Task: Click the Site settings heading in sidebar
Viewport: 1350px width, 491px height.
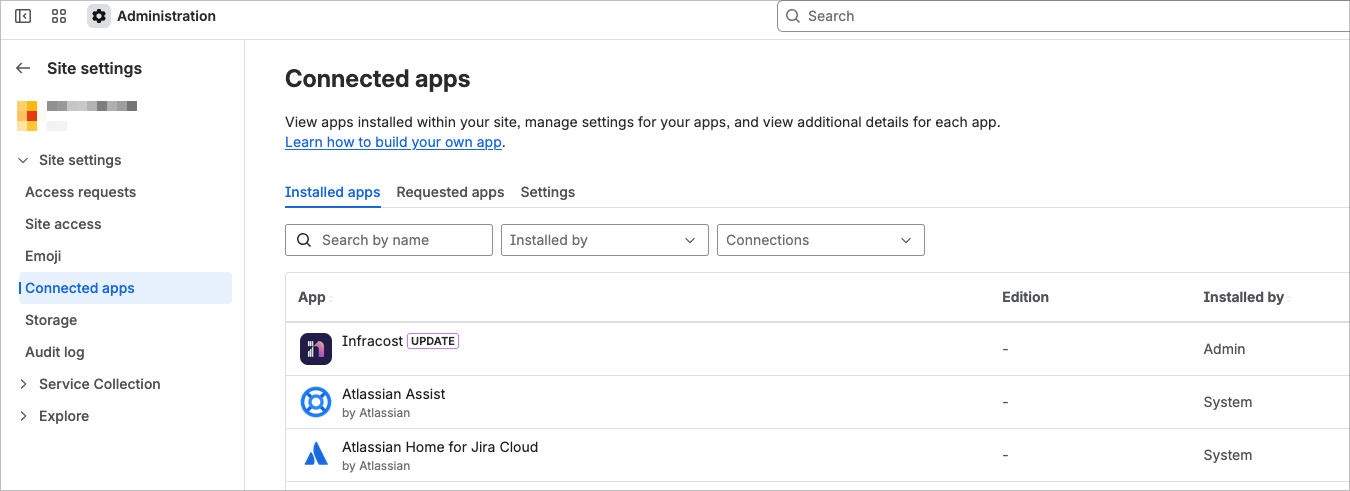Action: [x=94, y=68]
